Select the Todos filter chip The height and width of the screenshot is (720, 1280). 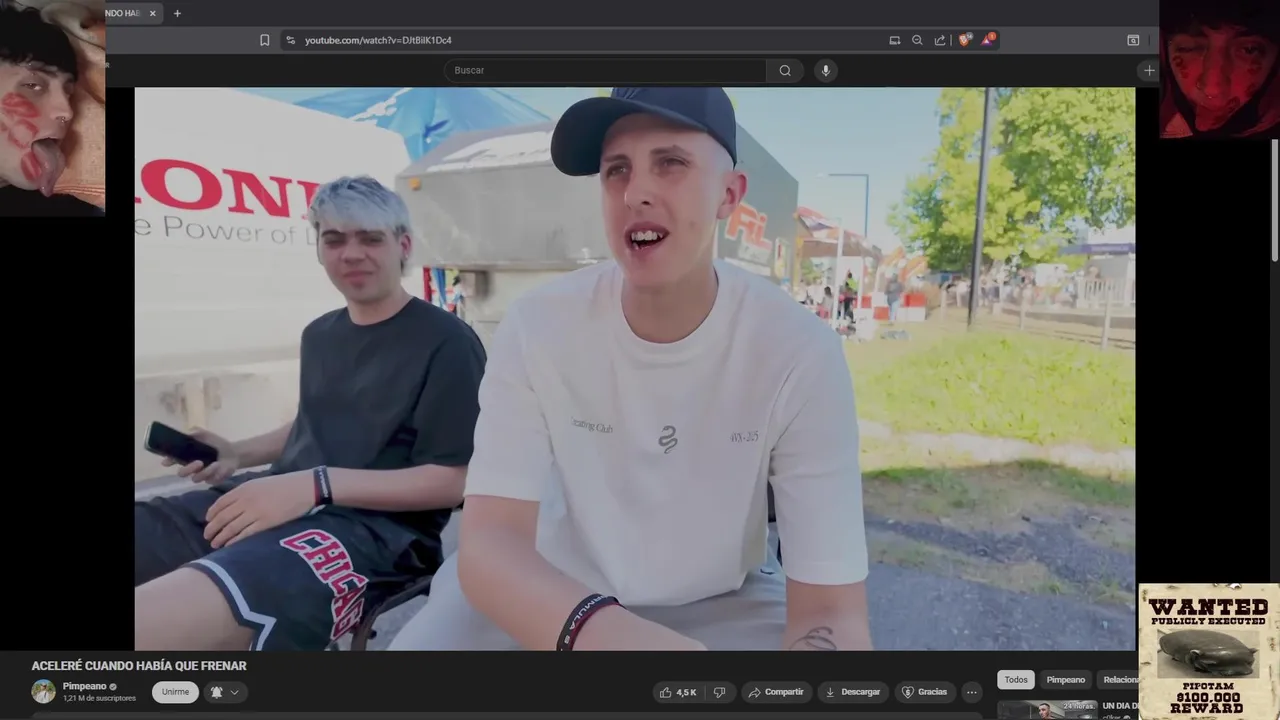pos(1016,680)
